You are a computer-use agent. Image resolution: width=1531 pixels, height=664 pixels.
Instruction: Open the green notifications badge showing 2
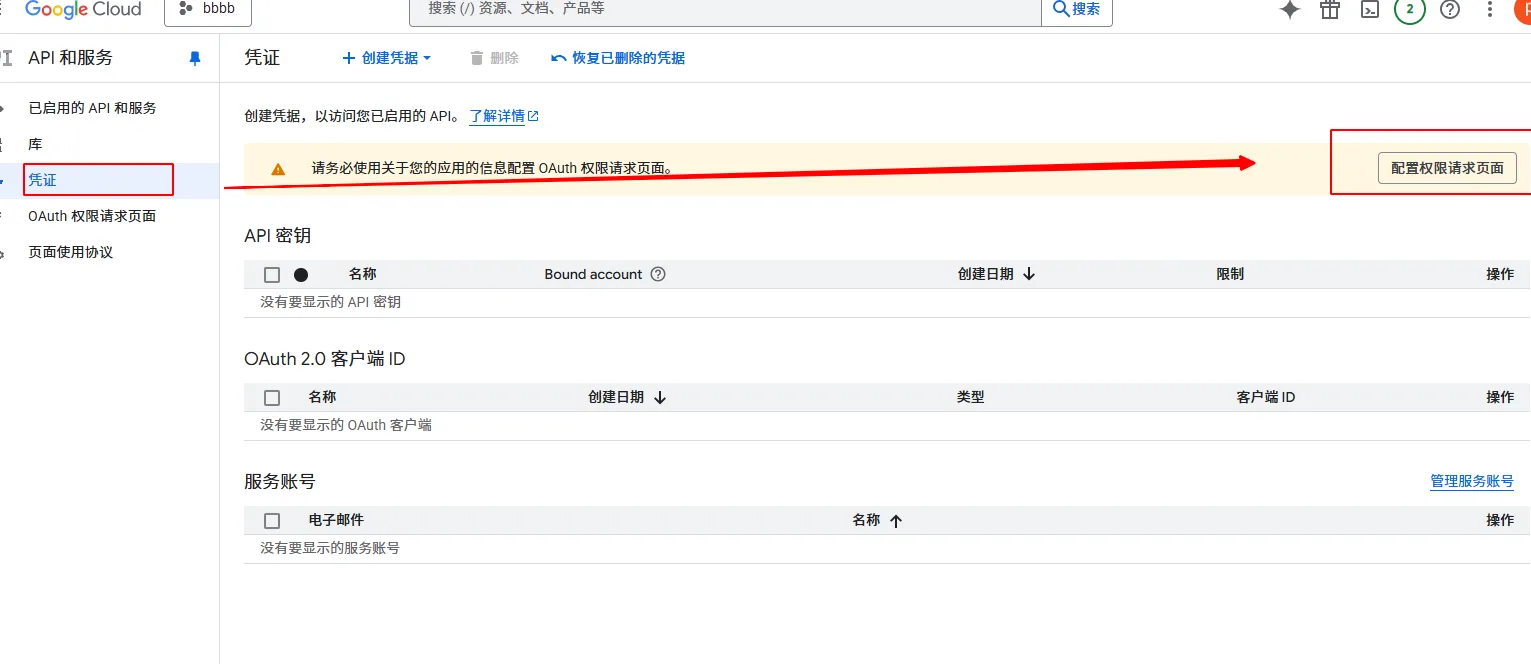click(x=1409, y=10)
